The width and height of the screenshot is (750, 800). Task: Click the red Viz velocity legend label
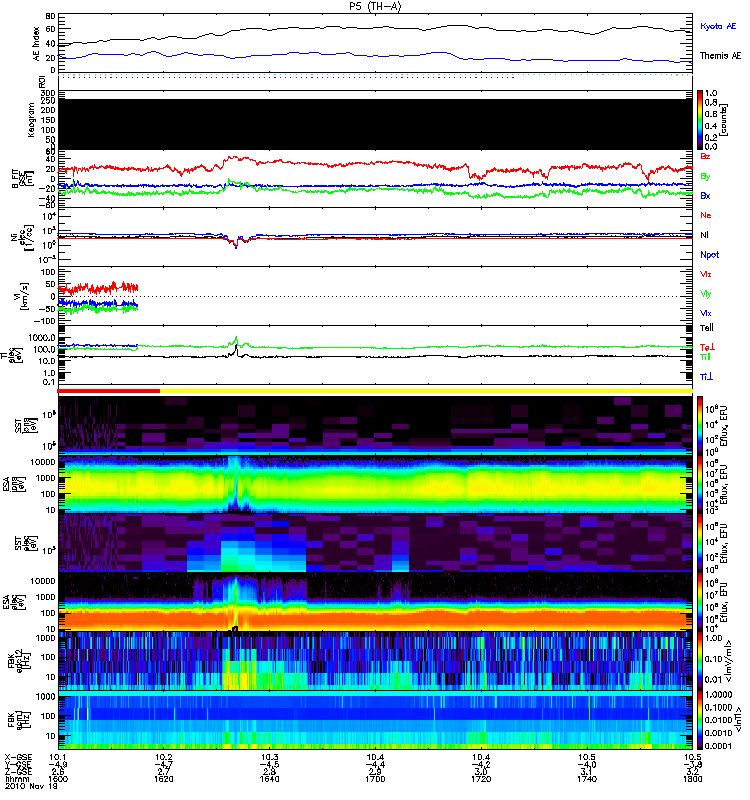point(706,274)
